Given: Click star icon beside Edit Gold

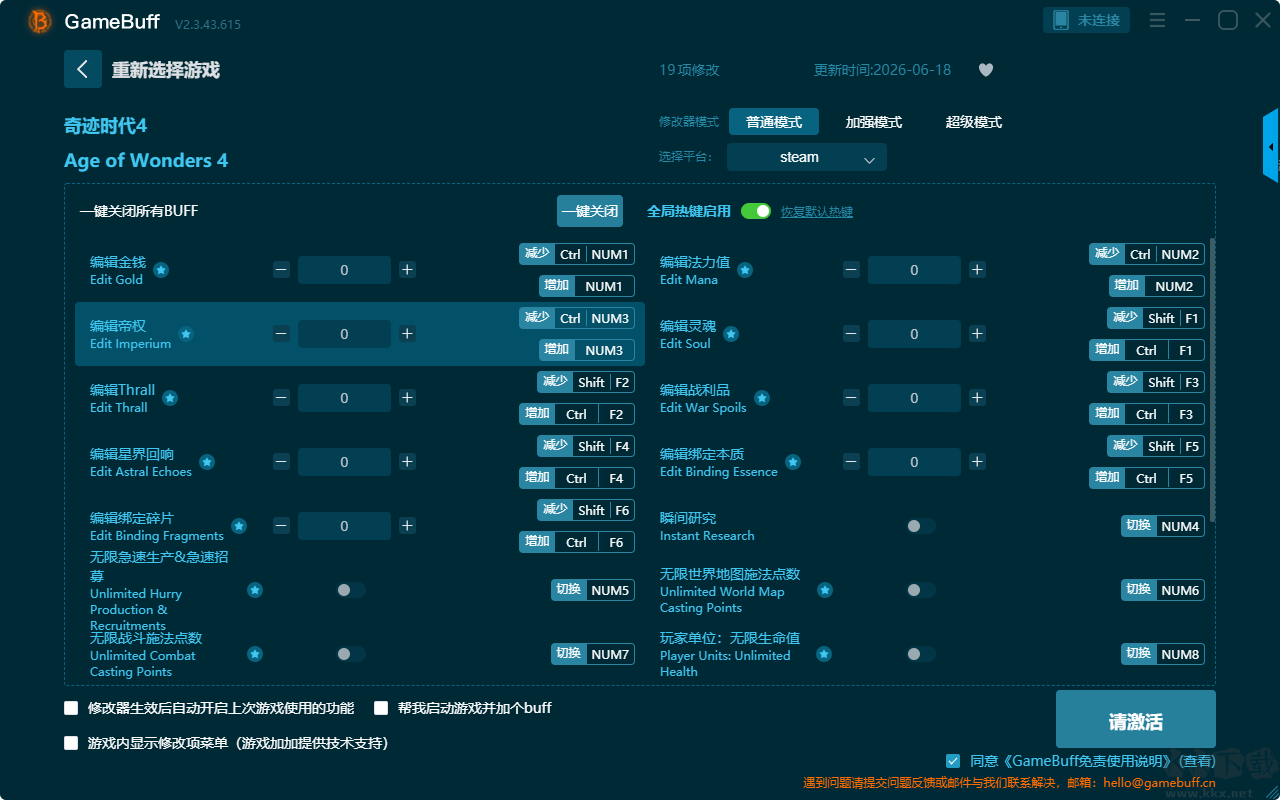Looking at the screenshot, I should point(161,270).
